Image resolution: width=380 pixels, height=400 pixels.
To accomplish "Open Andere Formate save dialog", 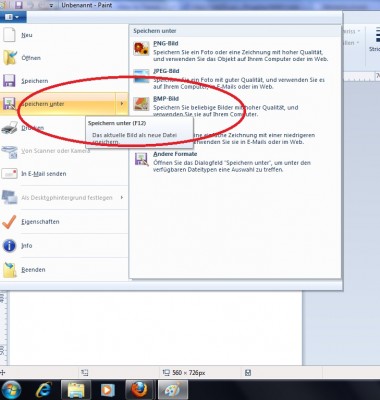I will [235, 161].
